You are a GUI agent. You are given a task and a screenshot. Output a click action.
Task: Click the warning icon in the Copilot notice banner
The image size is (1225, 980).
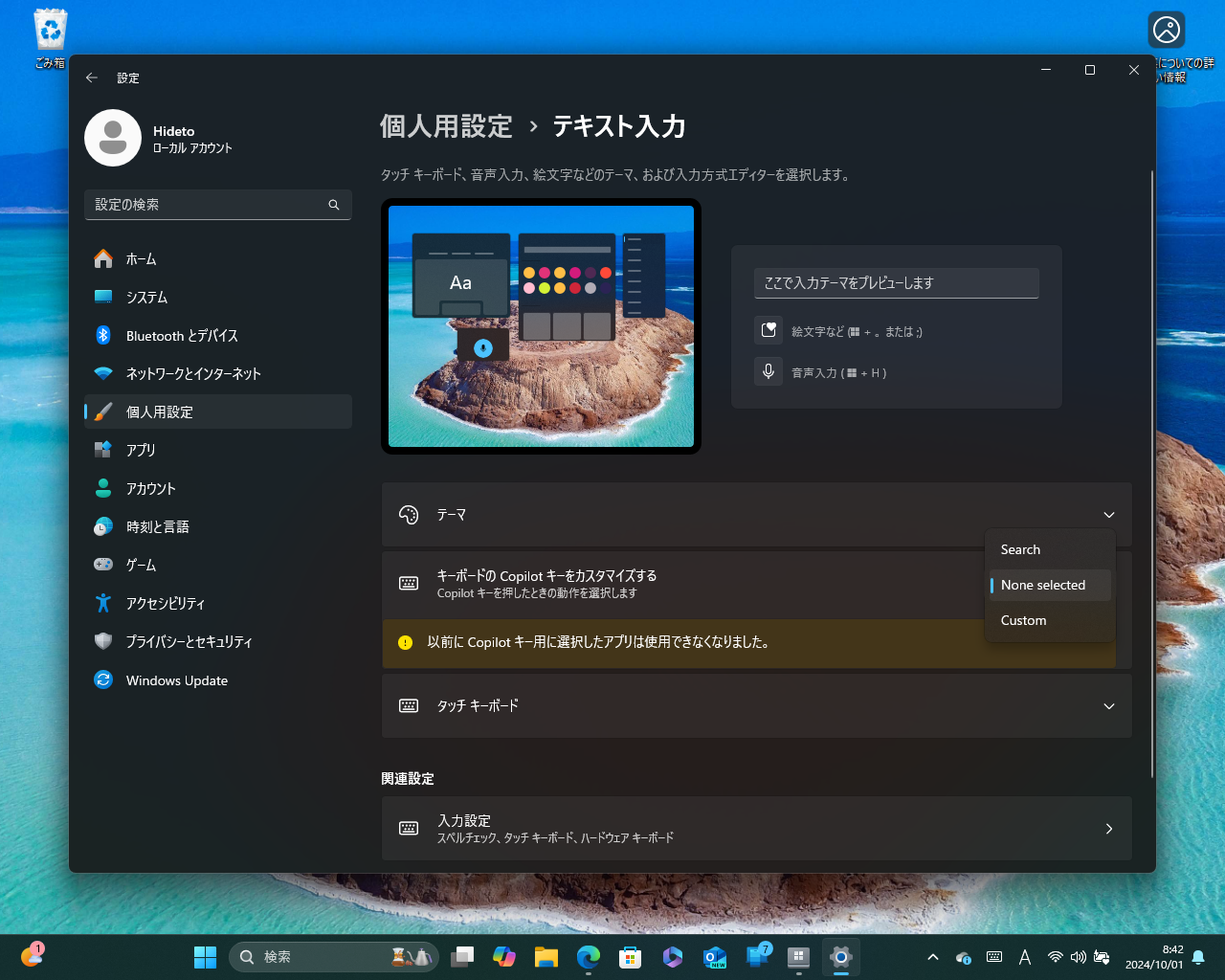[x=403, y=642]
